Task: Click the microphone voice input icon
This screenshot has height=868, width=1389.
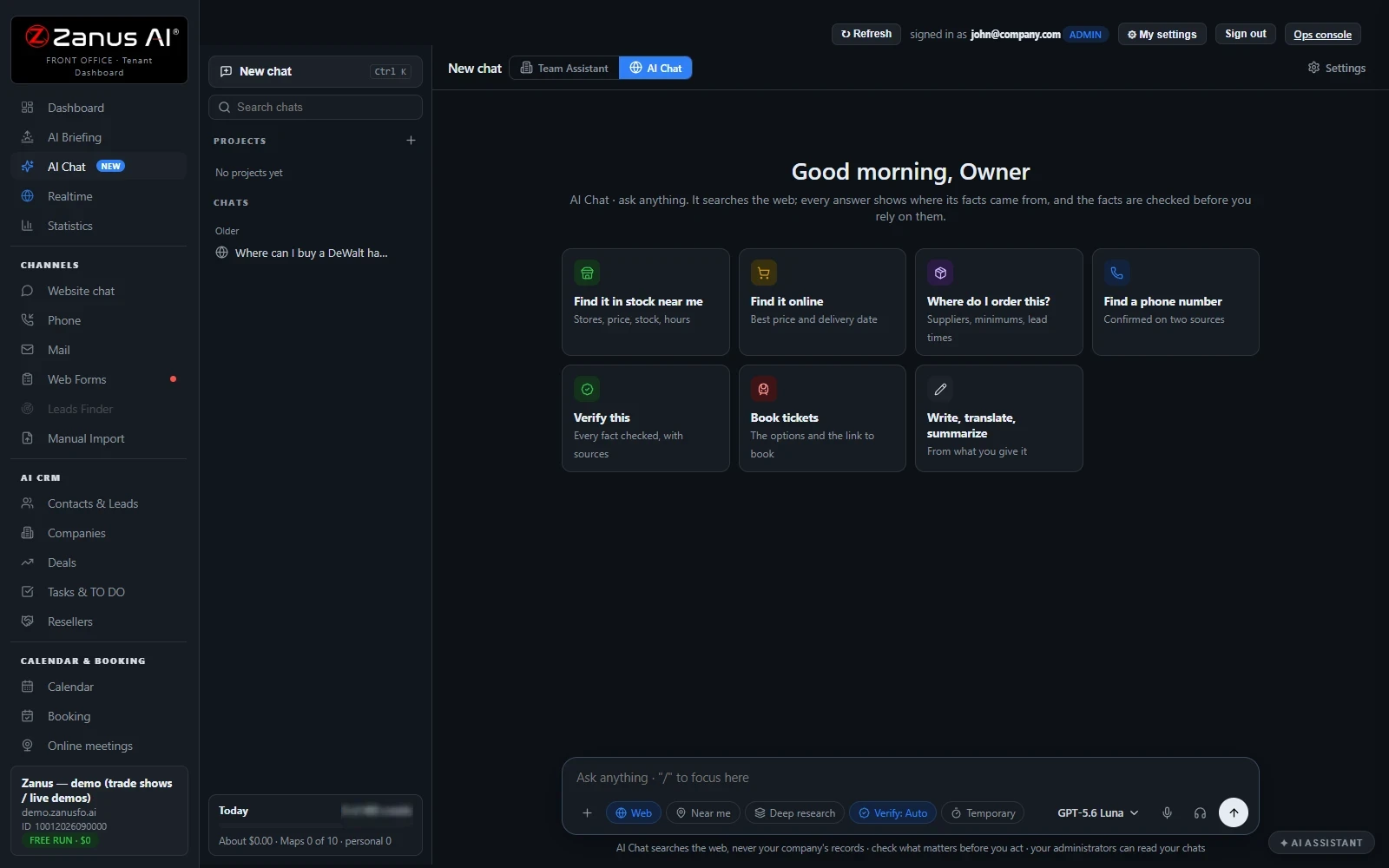Action: click(x=1167, y=813)
